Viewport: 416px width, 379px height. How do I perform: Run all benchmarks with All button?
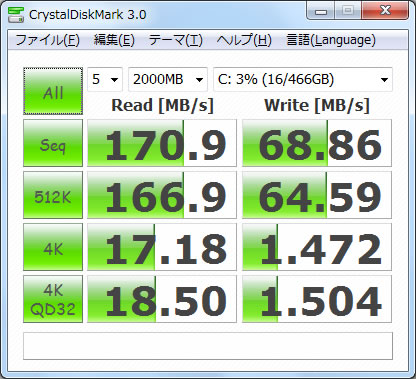pos(53,91)
